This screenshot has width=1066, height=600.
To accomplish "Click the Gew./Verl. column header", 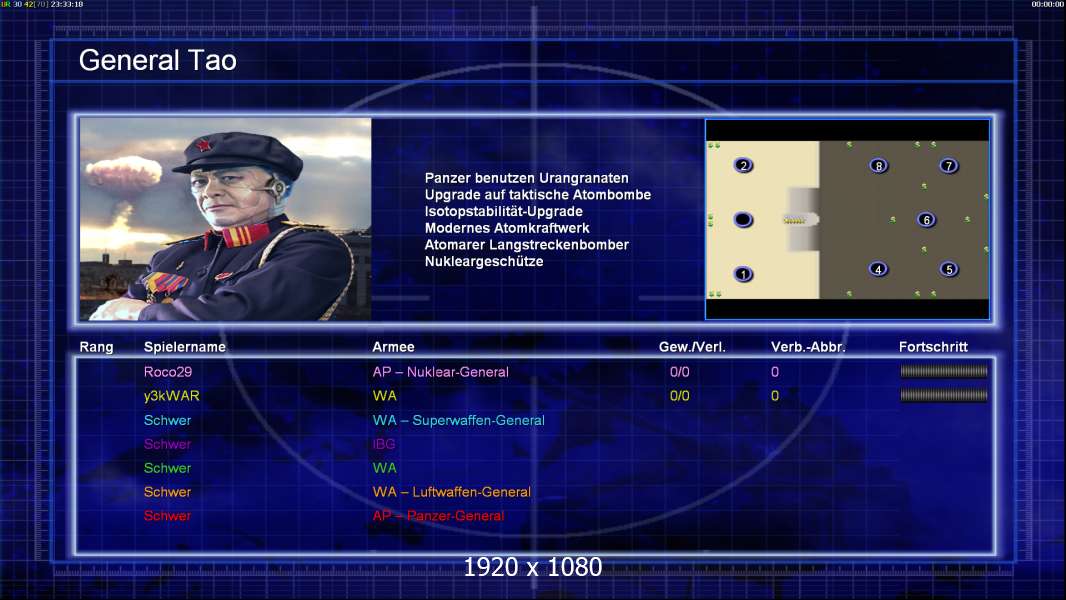I will tap(692, 347).
